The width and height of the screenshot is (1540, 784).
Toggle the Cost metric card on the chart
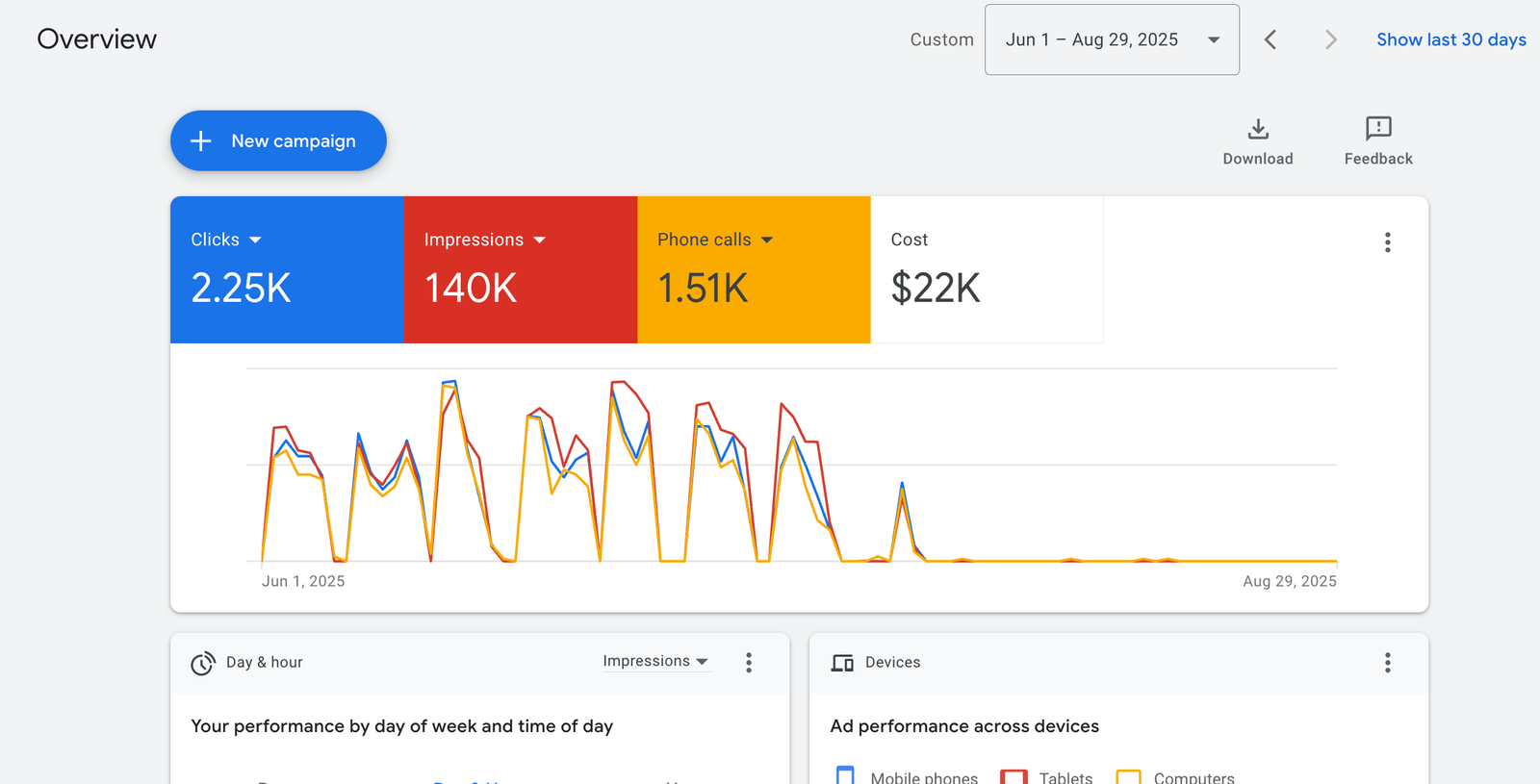pyautogui.click(x=986, y=269)
